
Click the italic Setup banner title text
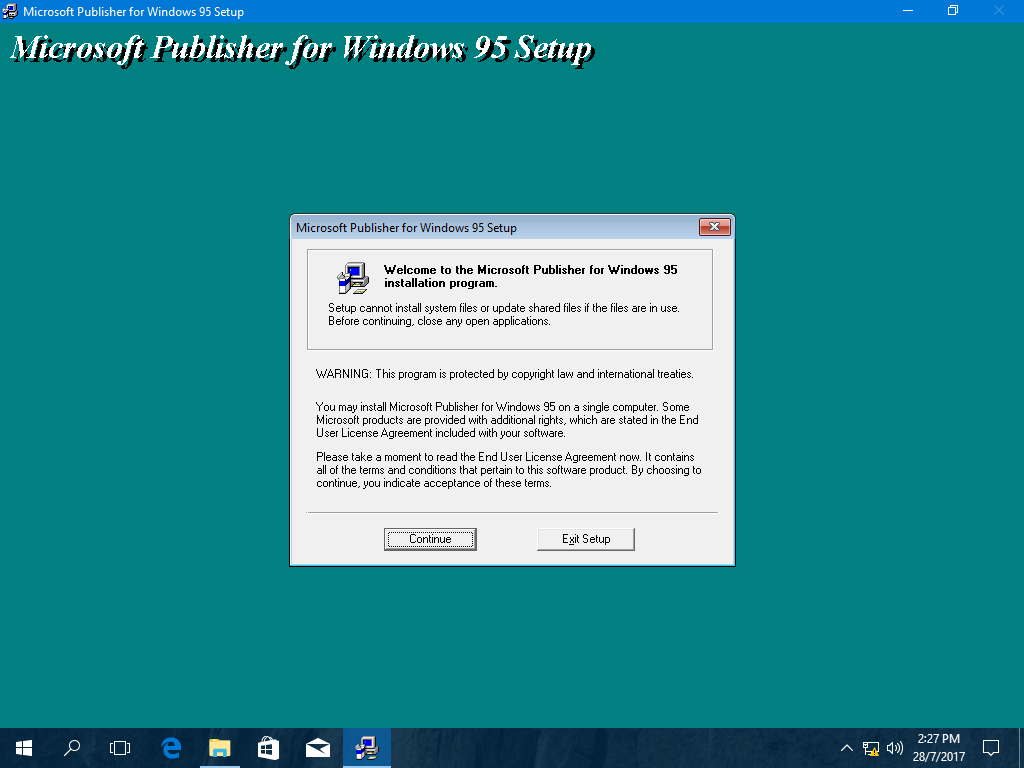(x=302, y=49)
